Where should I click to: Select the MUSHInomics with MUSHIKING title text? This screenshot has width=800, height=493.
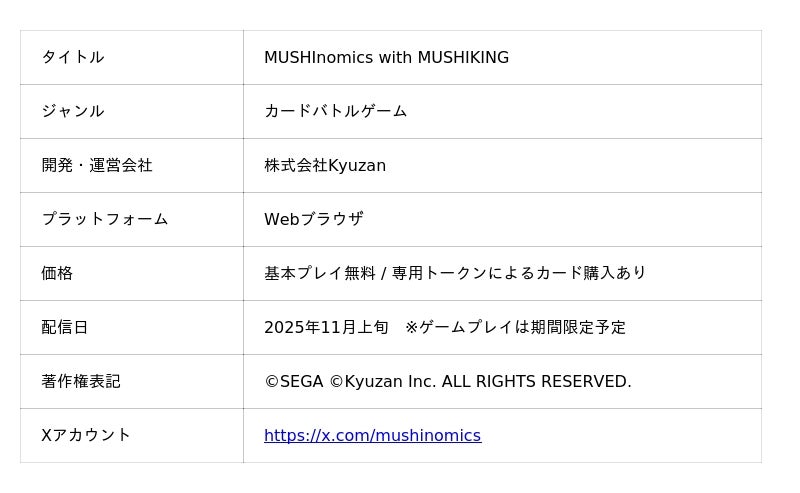click(x=386, y=58)
